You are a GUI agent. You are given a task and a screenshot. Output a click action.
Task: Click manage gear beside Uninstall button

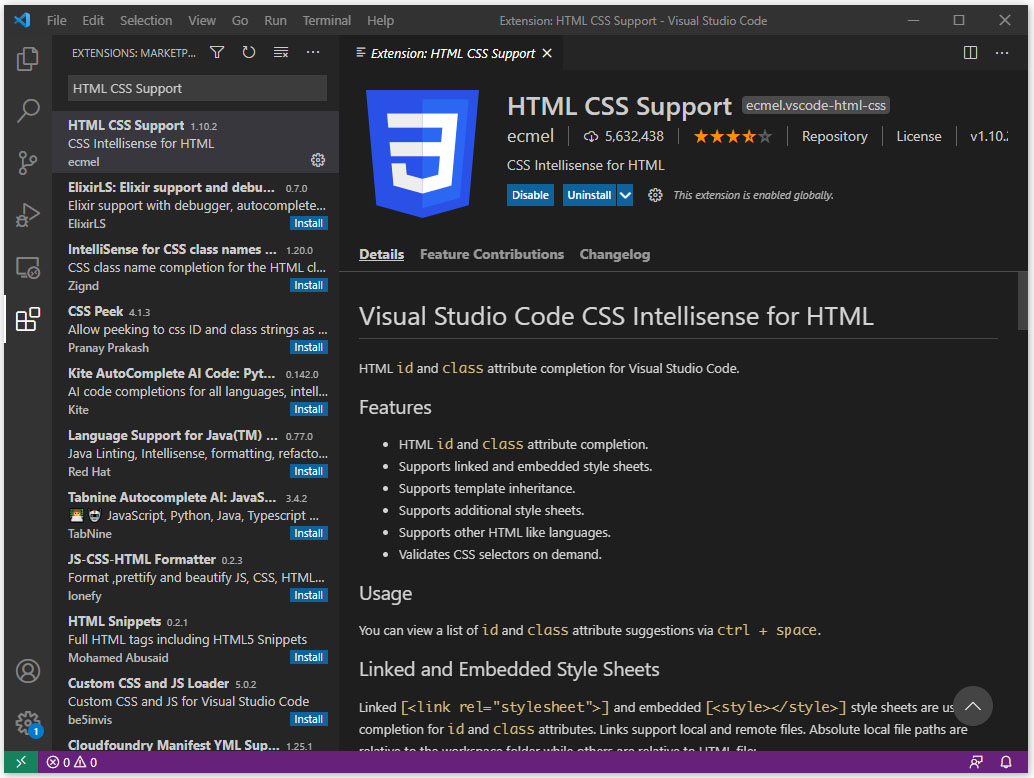tap(655, 195)
